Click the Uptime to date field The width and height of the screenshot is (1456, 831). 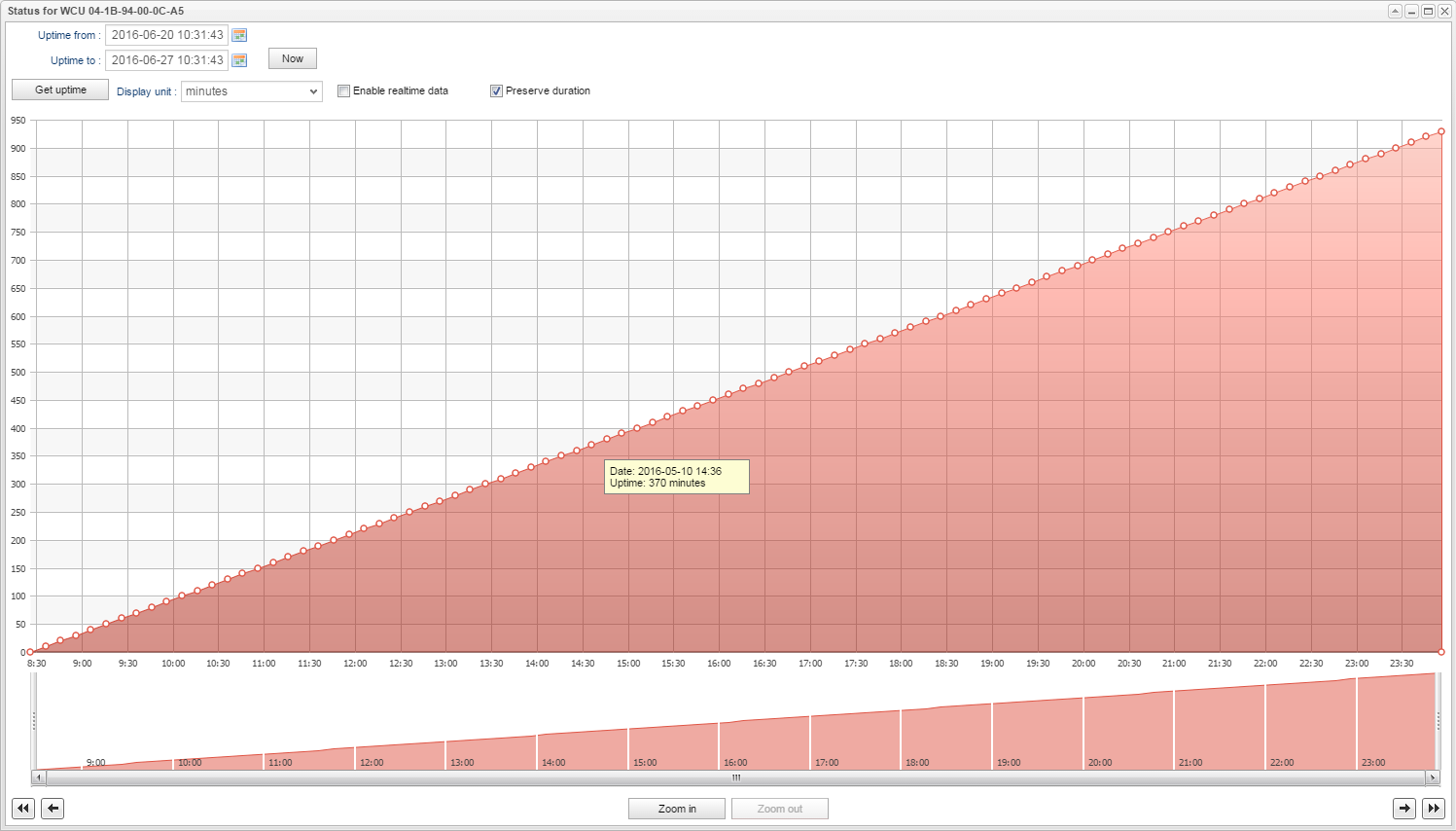(x=166, y=60)
